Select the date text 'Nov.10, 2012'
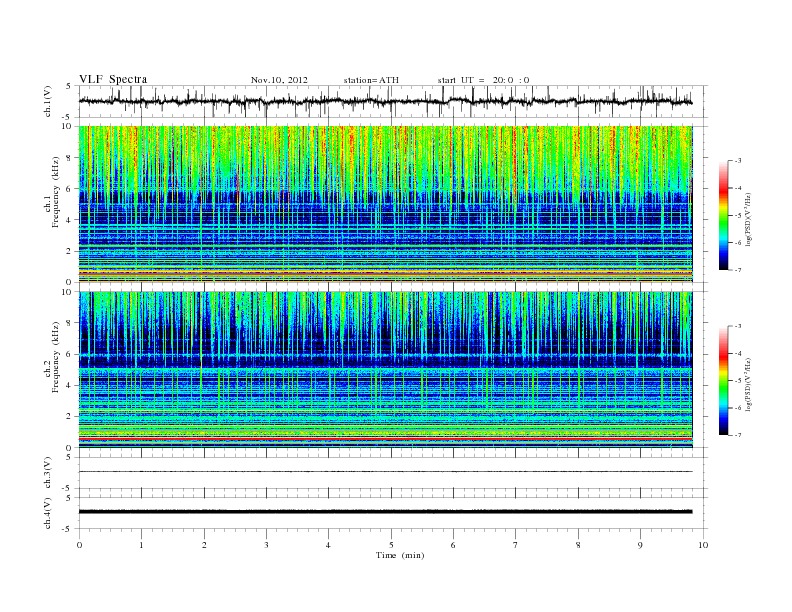792x612 pixels. pos(279,80)
